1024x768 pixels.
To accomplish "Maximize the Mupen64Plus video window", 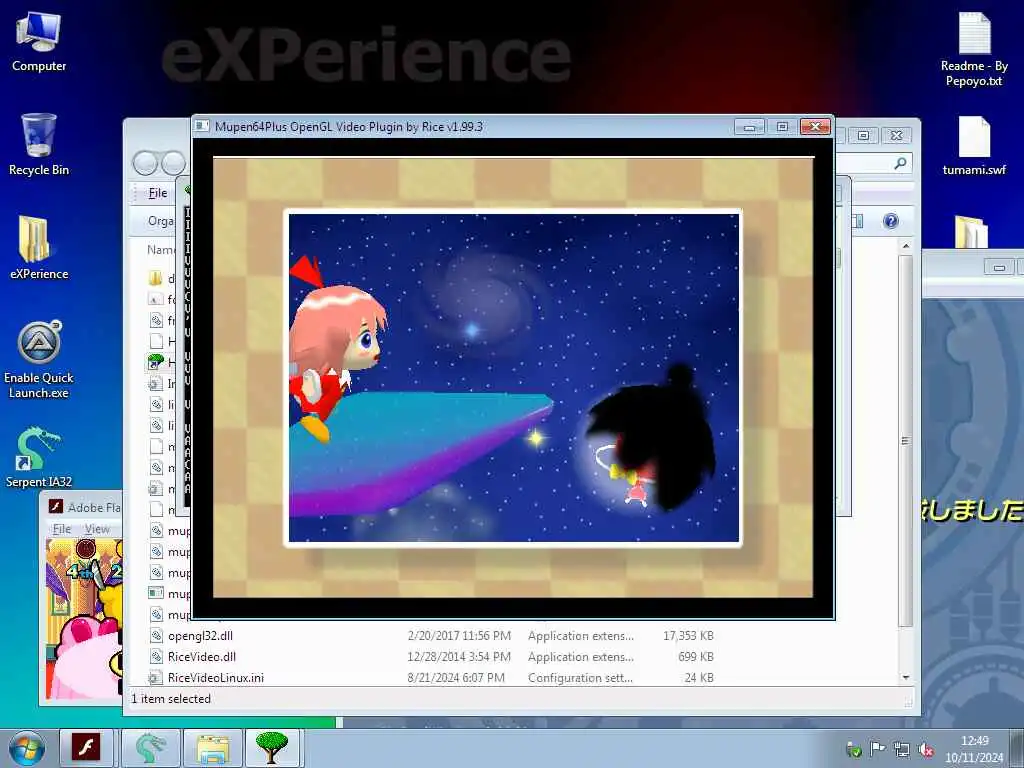I will (782, 127).
